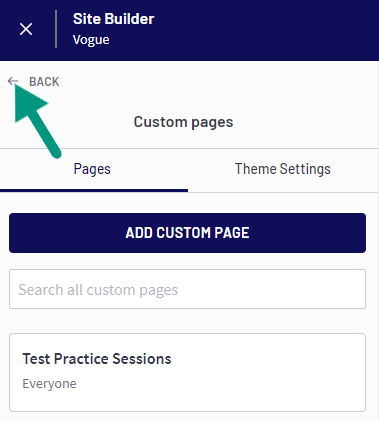Viewport: 379px width, 421px height.
Task: Click the Everyone label on the page card
Action: (49, 384)
